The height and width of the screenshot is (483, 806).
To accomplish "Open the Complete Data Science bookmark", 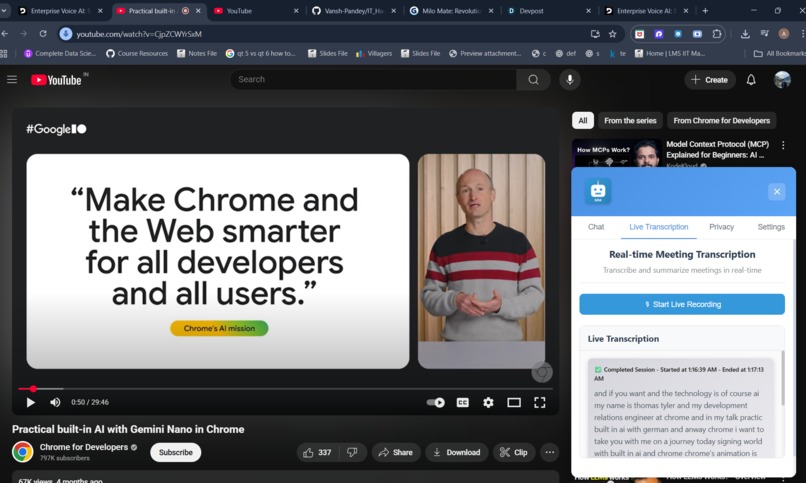I will tap(60, 53).
